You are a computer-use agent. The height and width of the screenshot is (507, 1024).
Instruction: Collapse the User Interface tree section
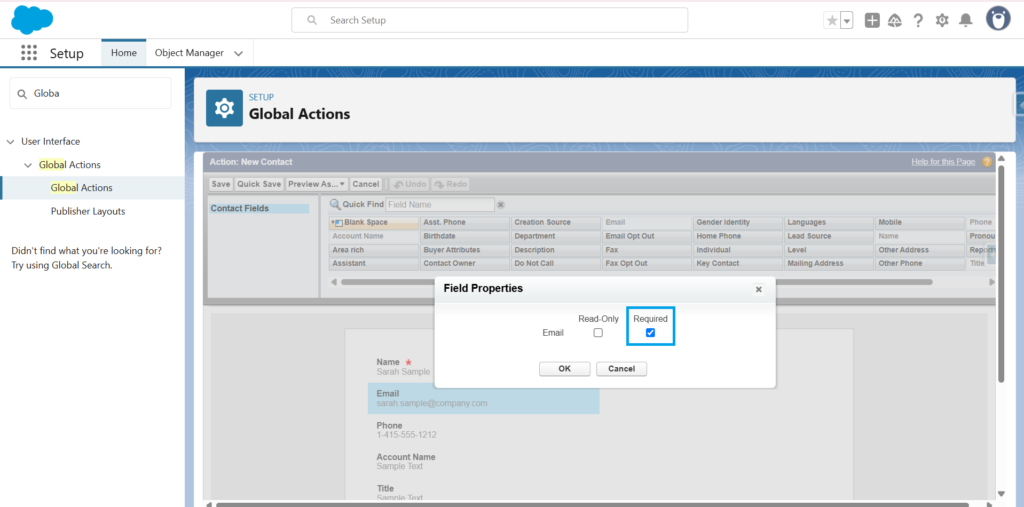click(11, 142)
